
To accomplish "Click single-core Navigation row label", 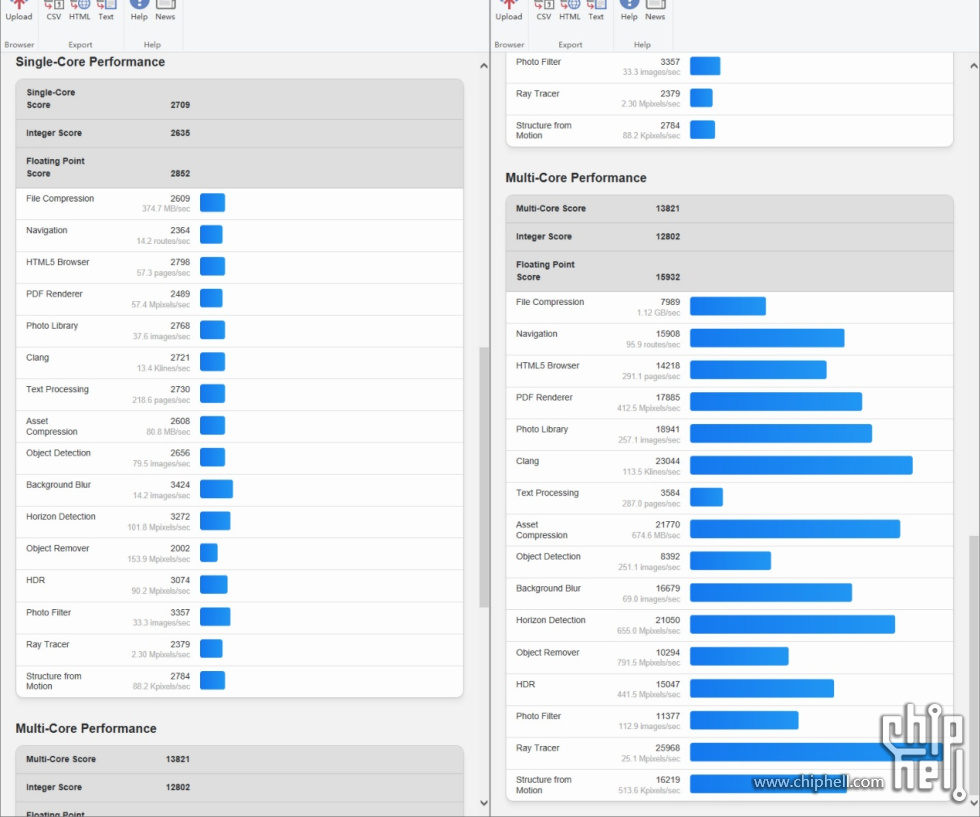I will point(47,230).
